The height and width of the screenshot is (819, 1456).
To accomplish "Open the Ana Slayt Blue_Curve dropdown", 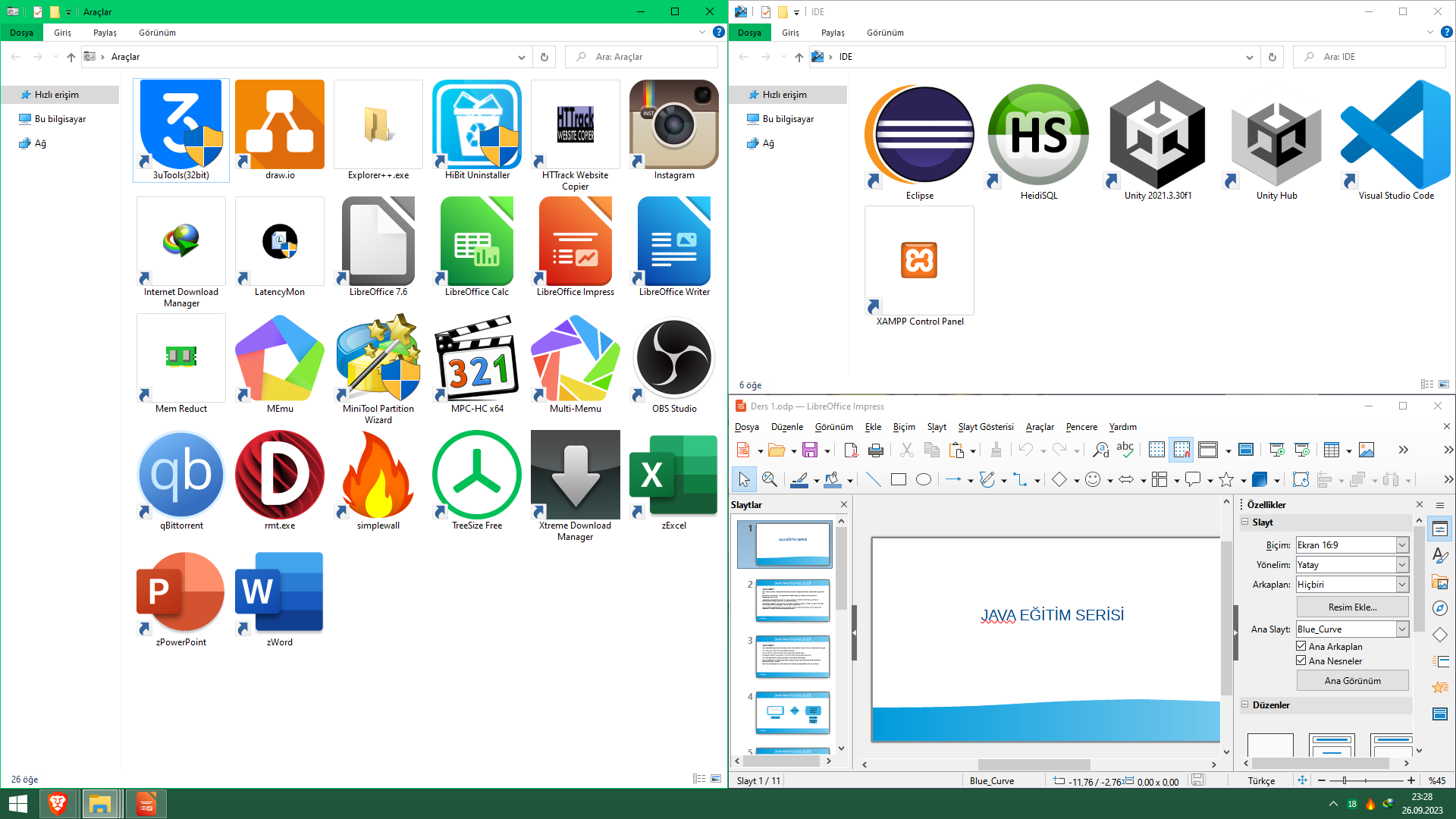I will point(1402,629).
